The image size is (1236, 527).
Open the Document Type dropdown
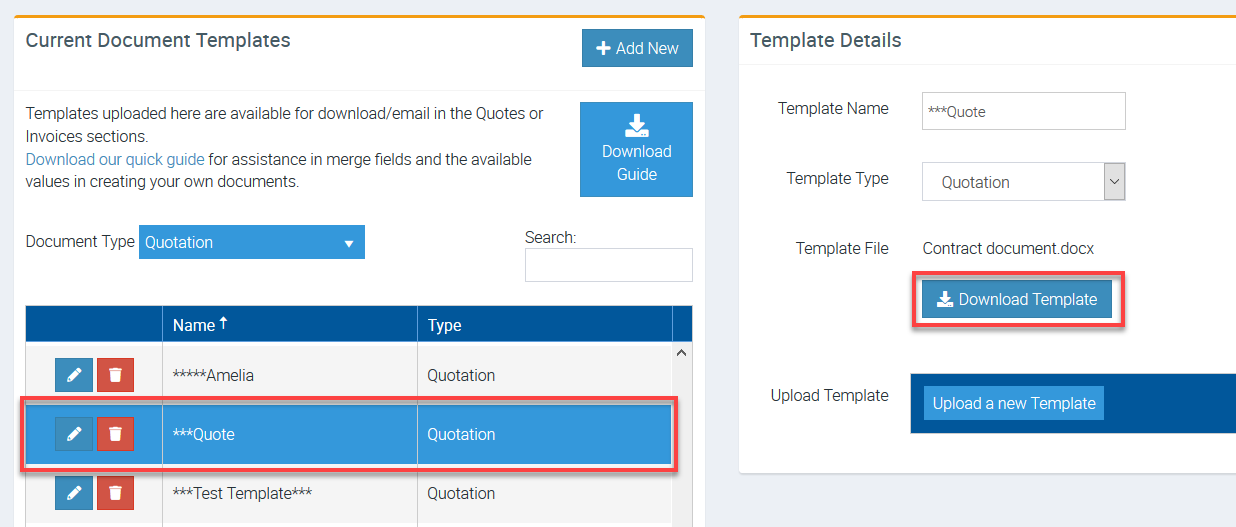251,242
